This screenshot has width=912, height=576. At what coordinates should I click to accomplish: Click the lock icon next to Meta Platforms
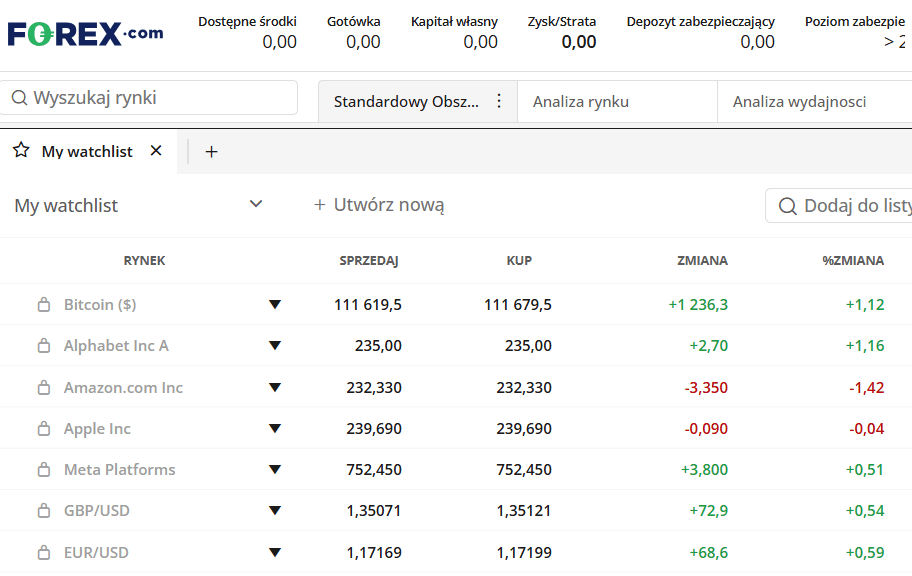pos(44,470)
